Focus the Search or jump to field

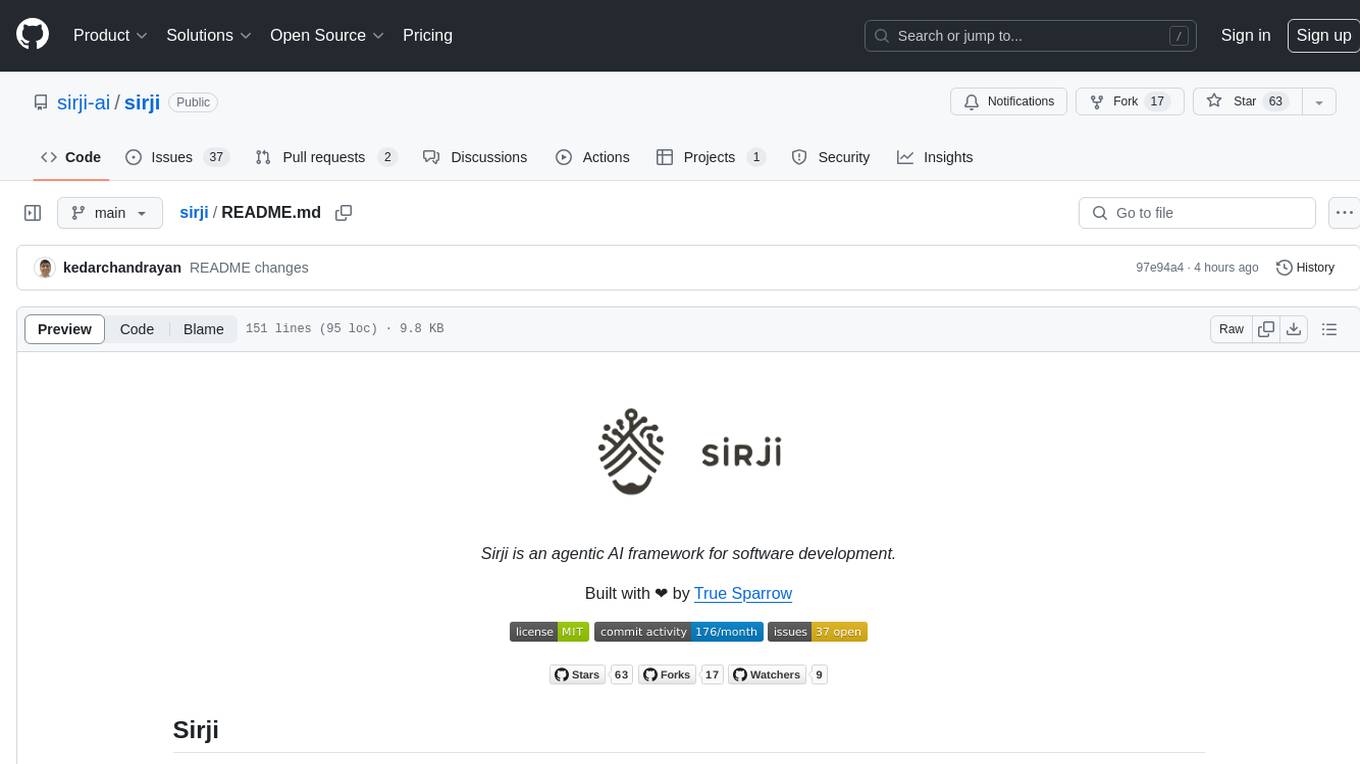[1031, 36]
